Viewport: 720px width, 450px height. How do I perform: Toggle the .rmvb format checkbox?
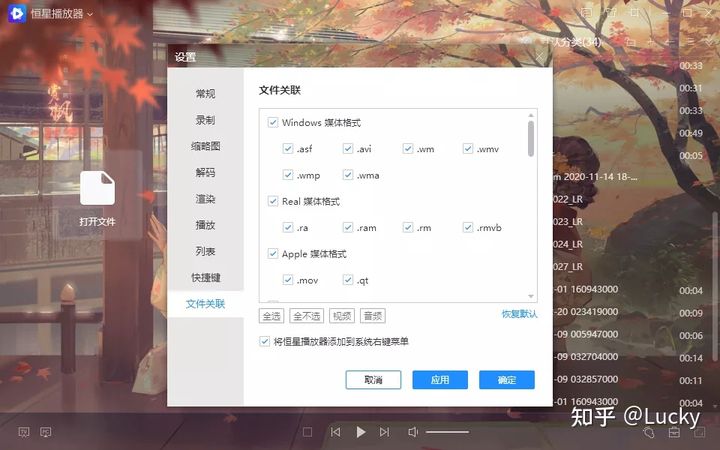pyautogui.click(x=468, y=228)
